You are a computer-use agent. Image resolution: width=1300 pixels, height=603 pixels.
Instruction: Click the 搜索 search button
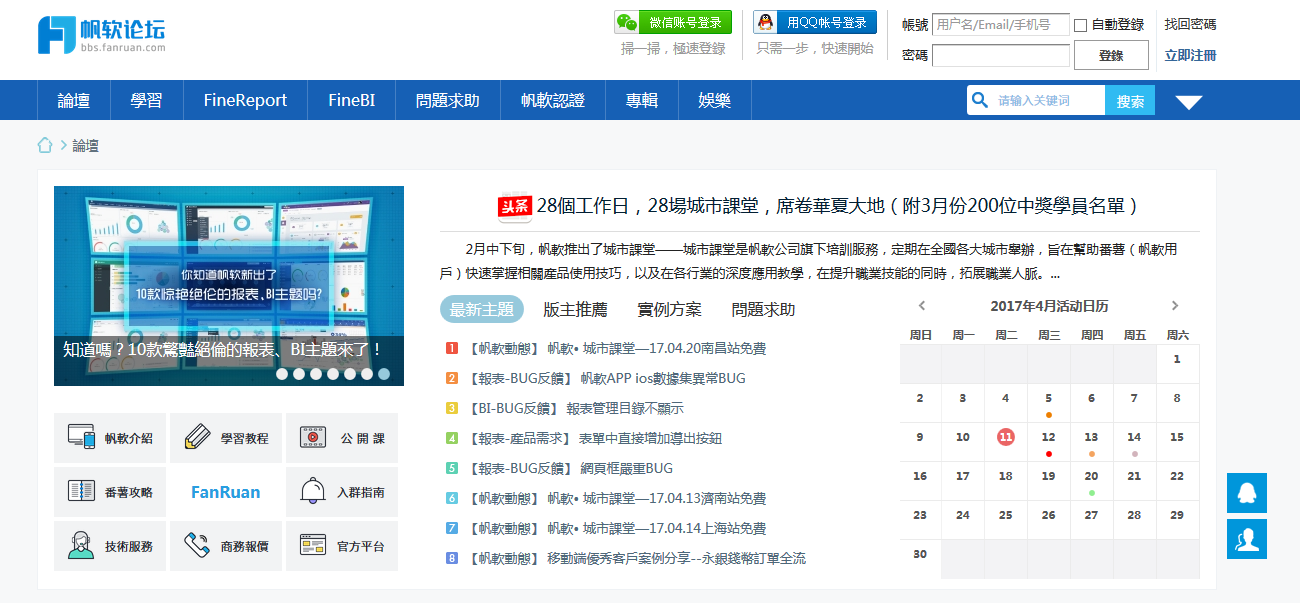click(x=1130, y=100)
